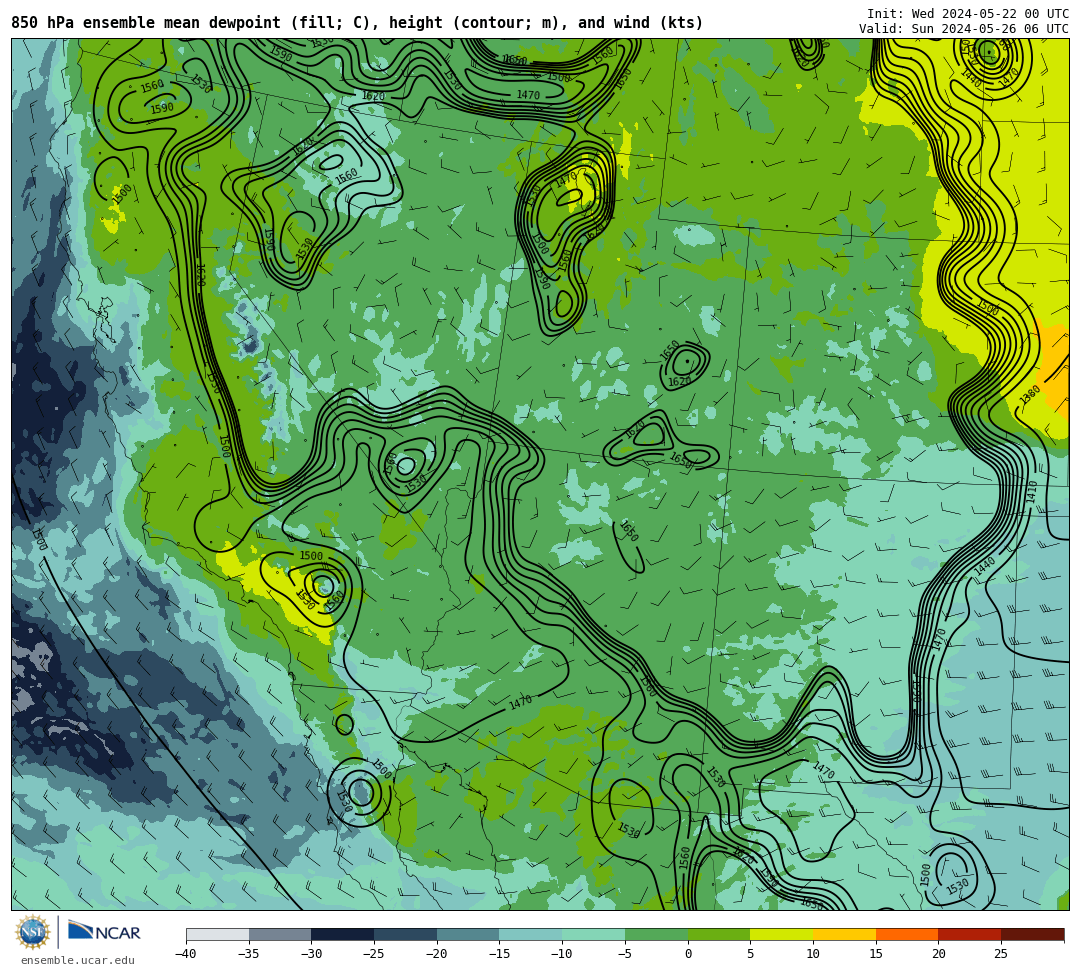
Task: Click the orange swatch between 15 and 20
Action: (907, 934)
